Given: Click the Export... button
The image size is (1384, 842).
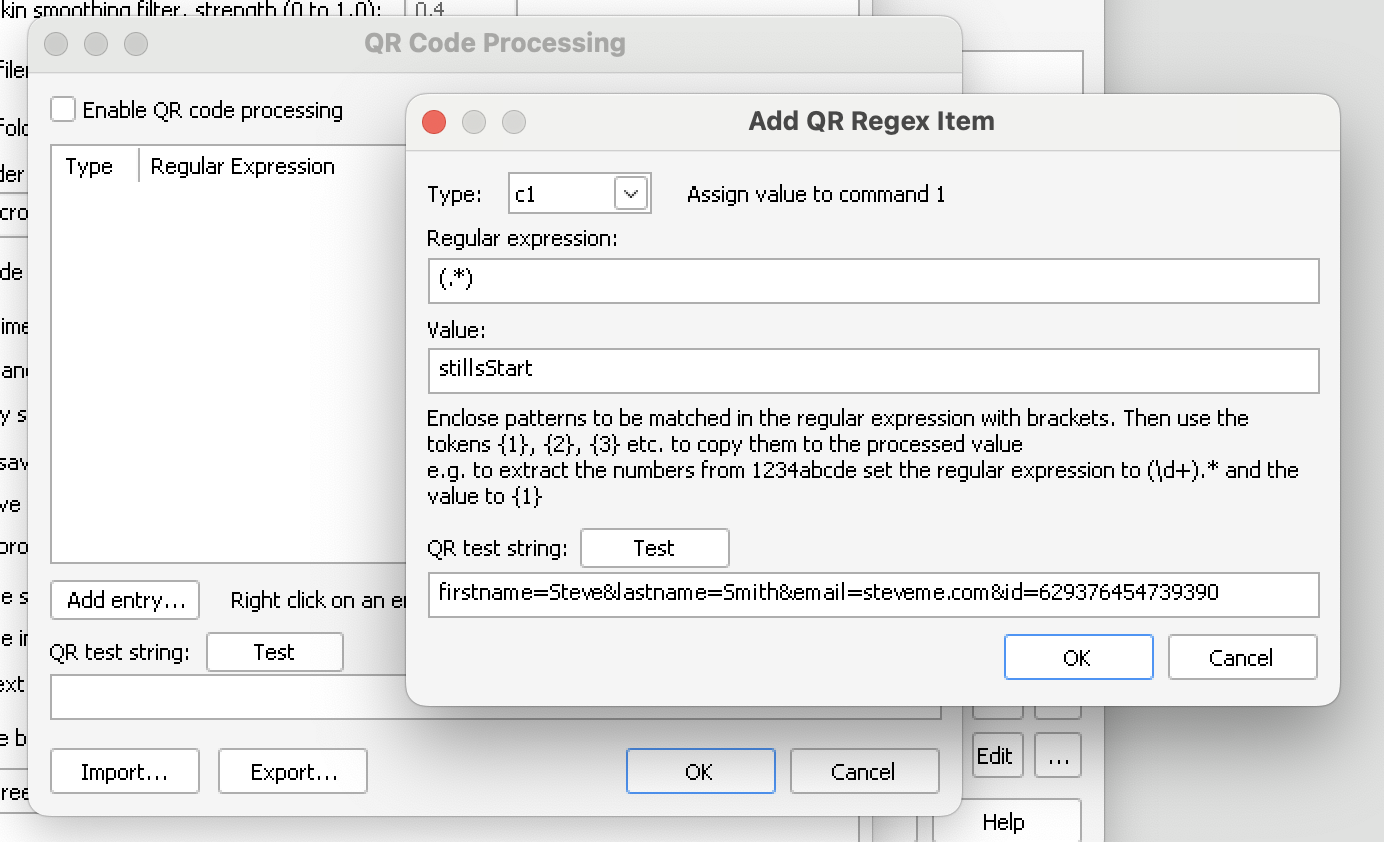Looking at the screenshot, I should [x=293, y=772].
